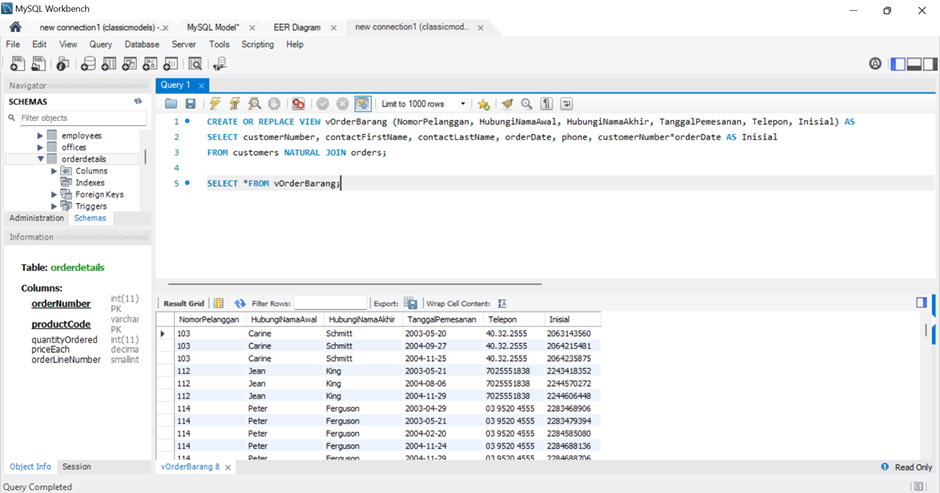Sort by the TanggalPemesanan column header
Viewport: 940px width, 493px height.
442,320
